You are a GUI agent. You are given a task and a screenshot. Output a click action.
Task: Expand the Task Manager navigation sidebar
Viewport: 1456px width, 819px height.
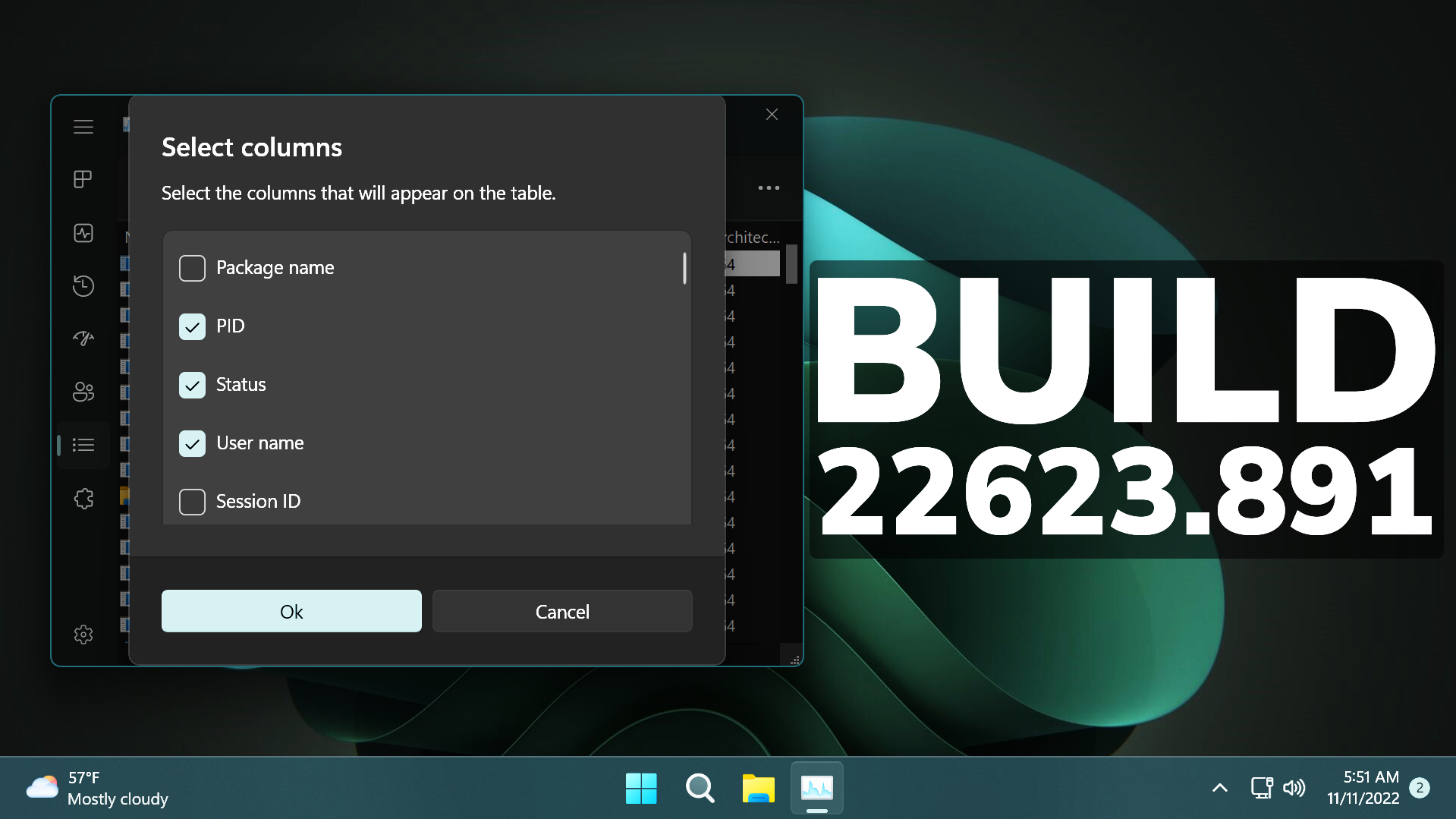[83, 126]
